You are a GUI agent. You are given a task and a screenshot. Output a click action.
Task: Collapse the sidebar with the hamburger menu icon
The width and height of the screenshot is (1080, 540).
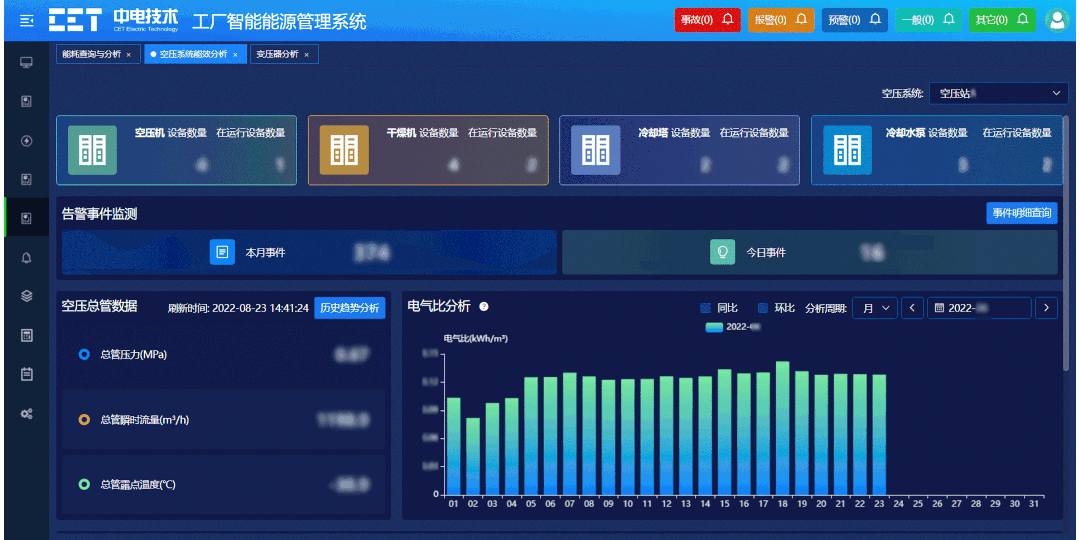(26, 20)
